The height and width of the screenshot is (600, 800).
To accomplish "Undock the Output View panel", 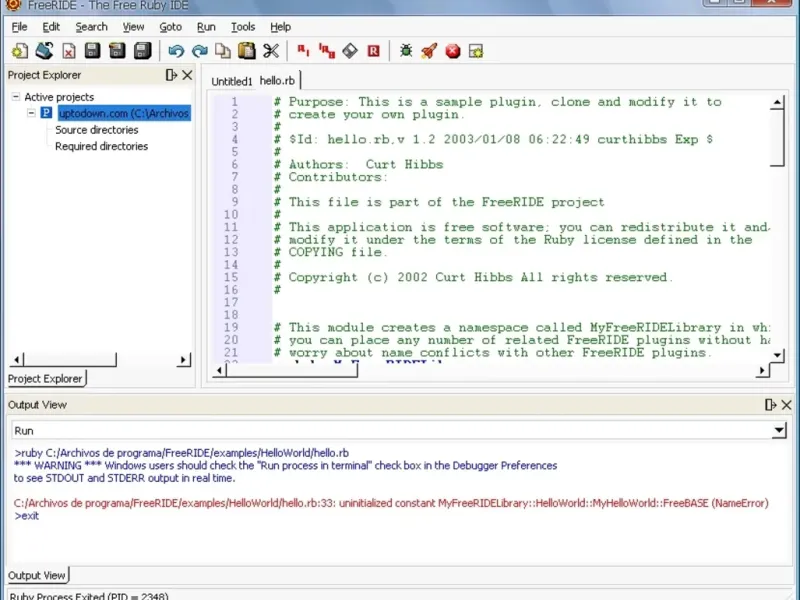I will 770,404.
